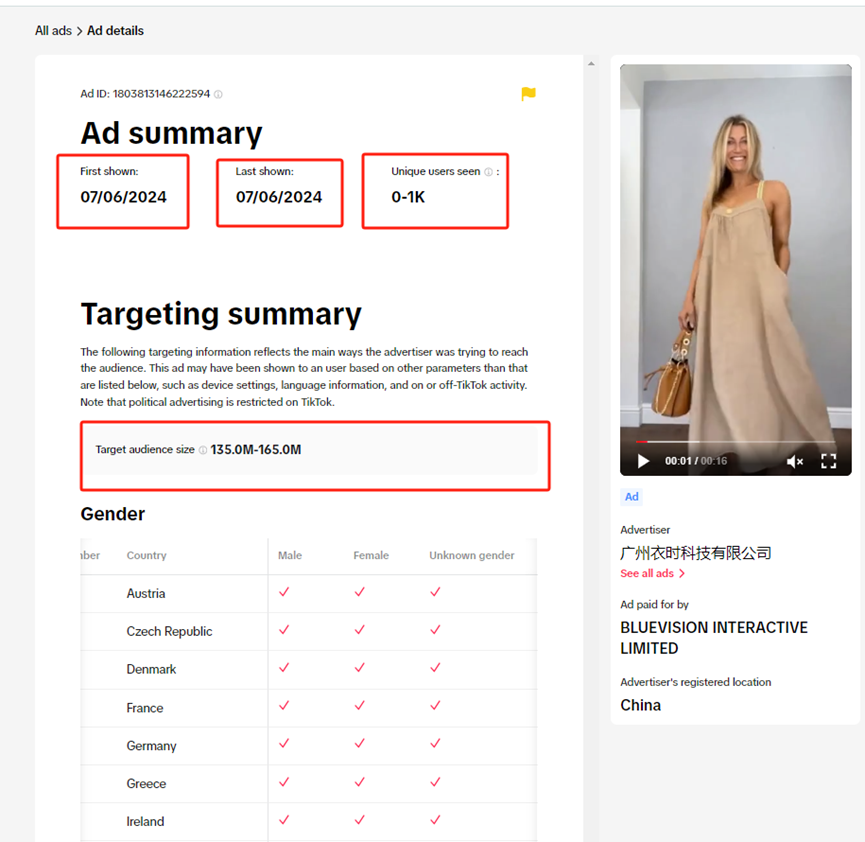Click the Male checkmark for Ireland
Viewport: 865px width, 842px height.
point(284,820)
